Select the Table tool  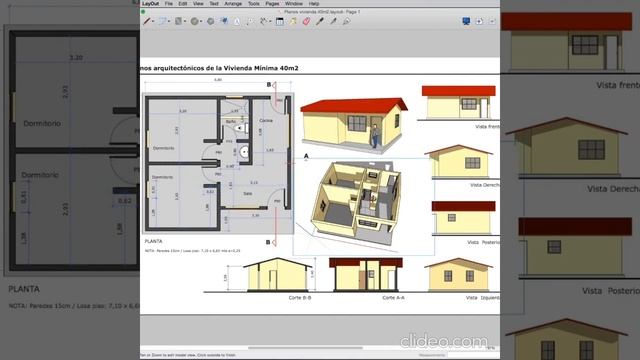click(x=280, y=21)
